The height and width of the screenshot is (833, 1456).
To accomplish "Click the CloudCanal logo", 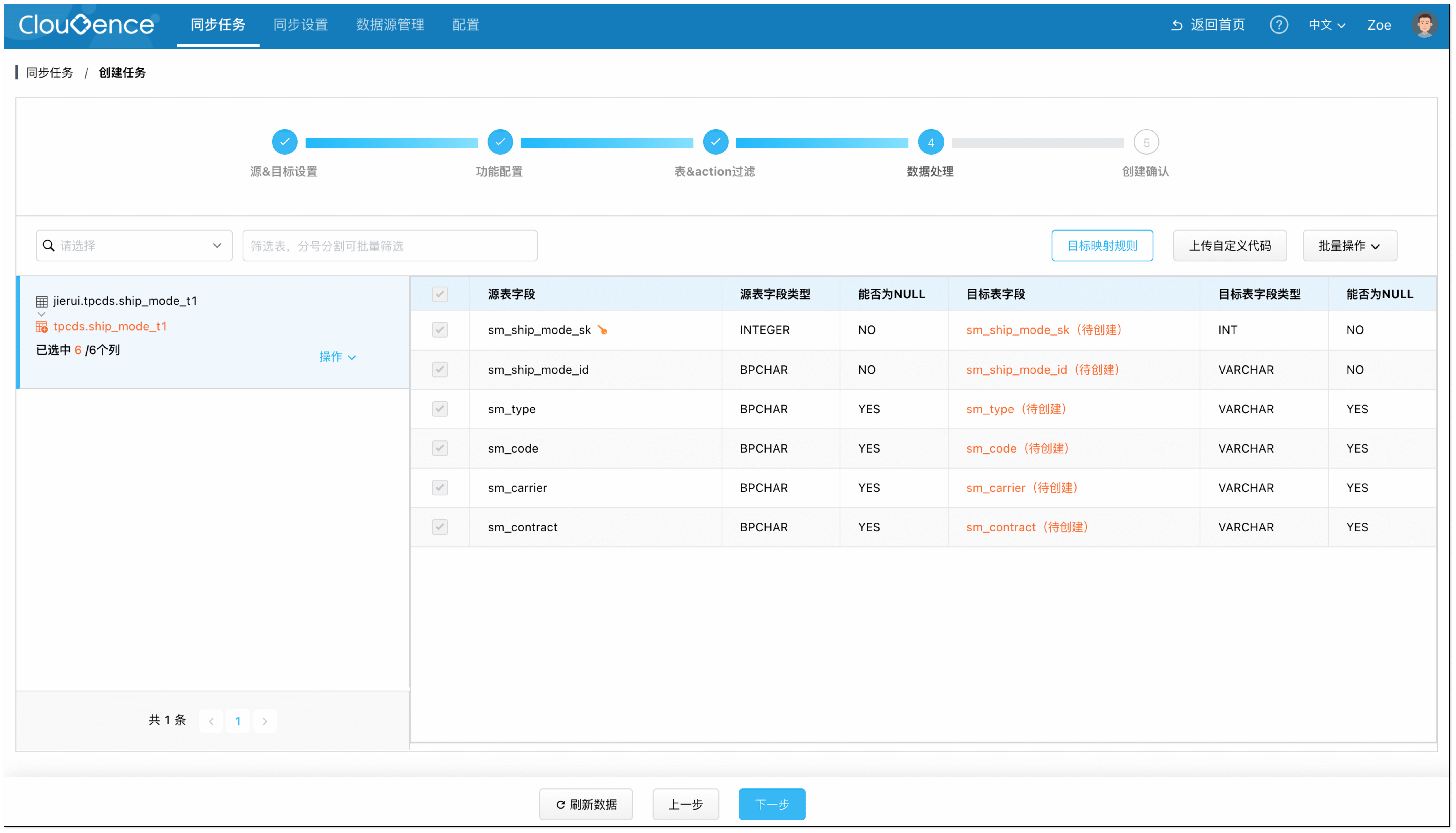I will (86, 25).
